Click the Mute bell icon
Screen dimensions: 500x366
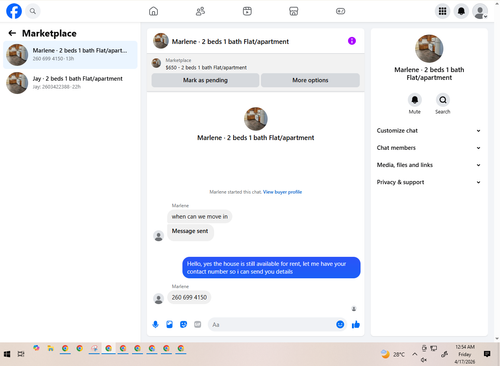415,100
